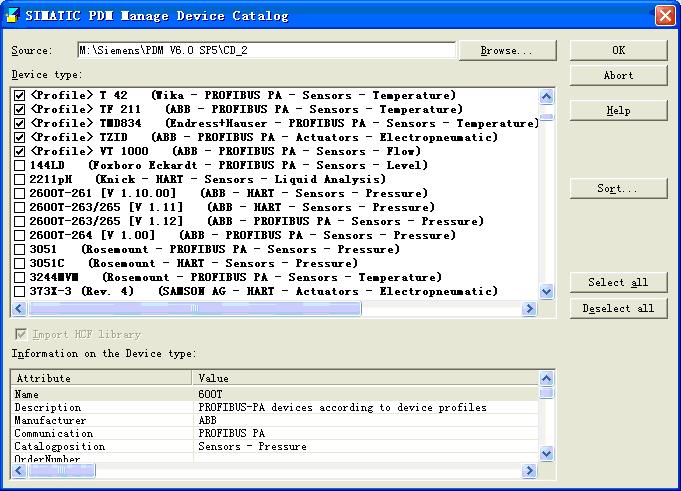Information table scroll down arrow
This screenshot has height=491, width=681.
click(546, 454)
